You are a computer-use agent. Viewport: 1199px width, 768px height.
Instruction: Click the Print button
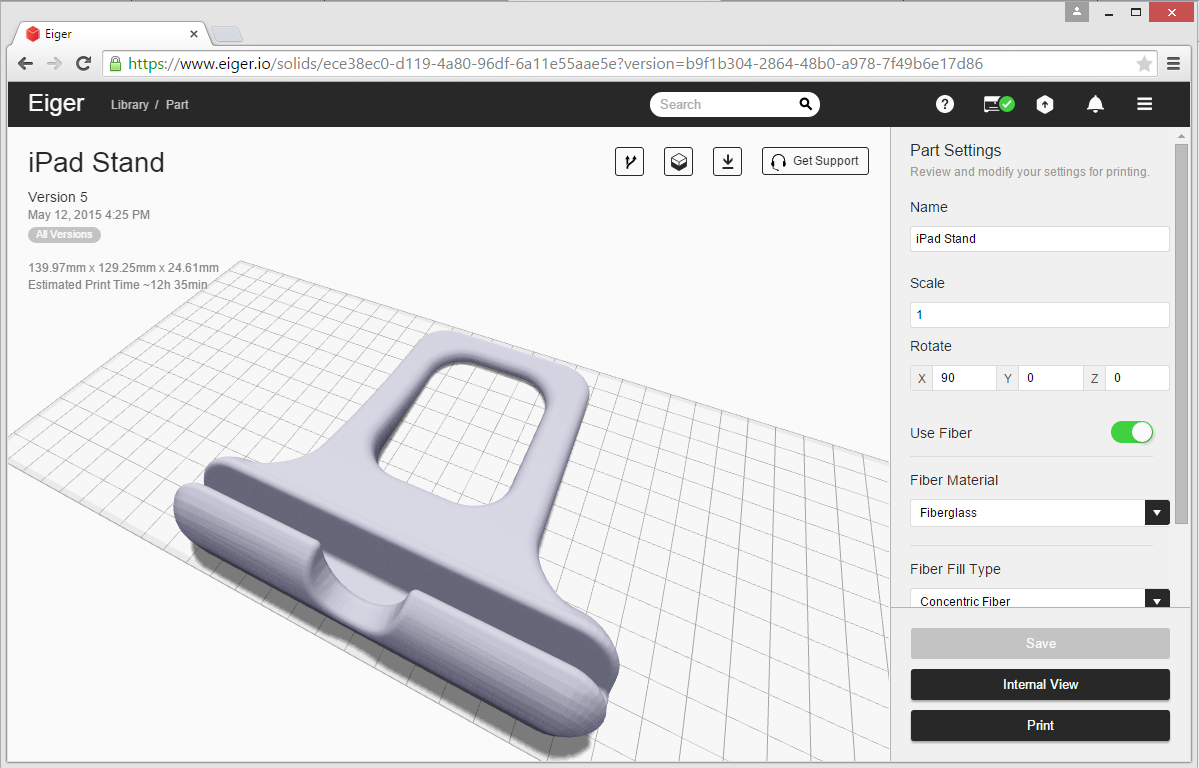1040,725
